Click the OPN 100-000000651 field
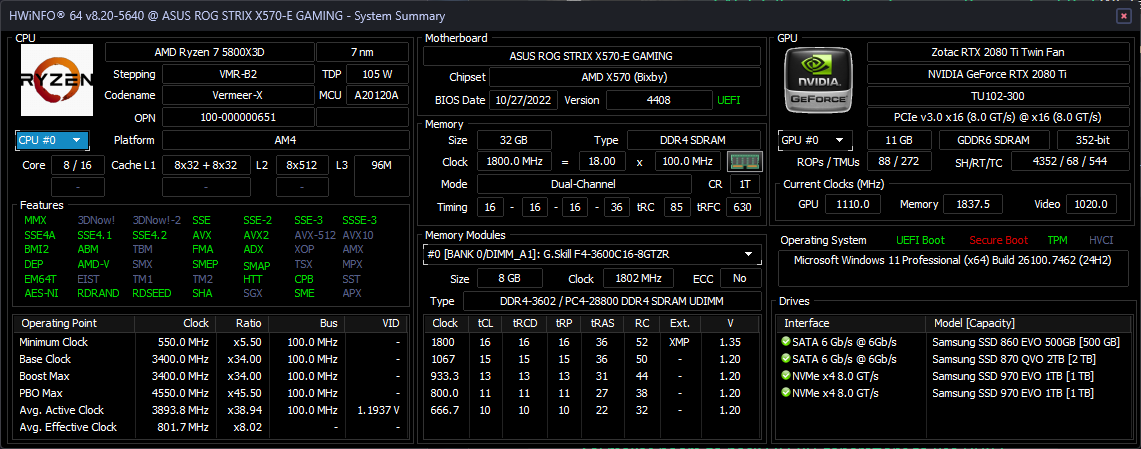The width and height of the screenshot is (1141, 449). (239, 117)
